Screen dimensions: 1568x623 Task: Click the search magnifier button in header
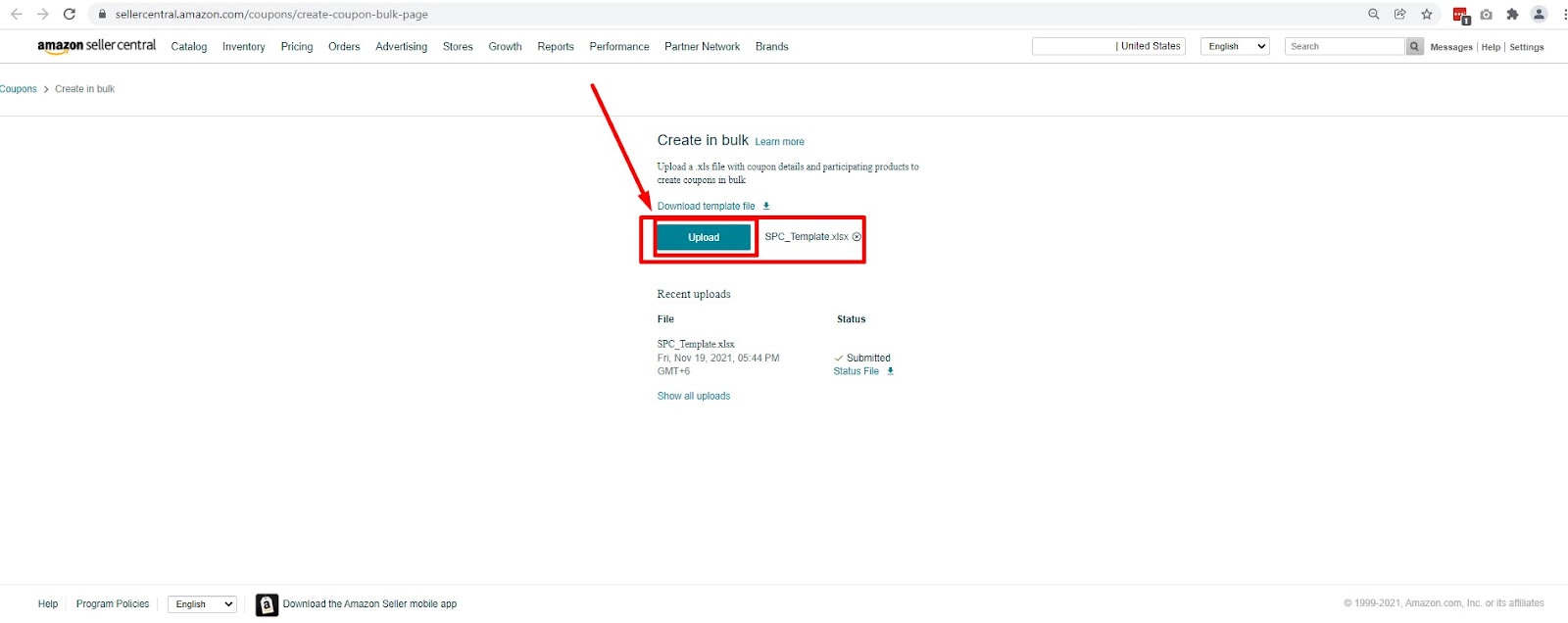tap(1414, 46)
